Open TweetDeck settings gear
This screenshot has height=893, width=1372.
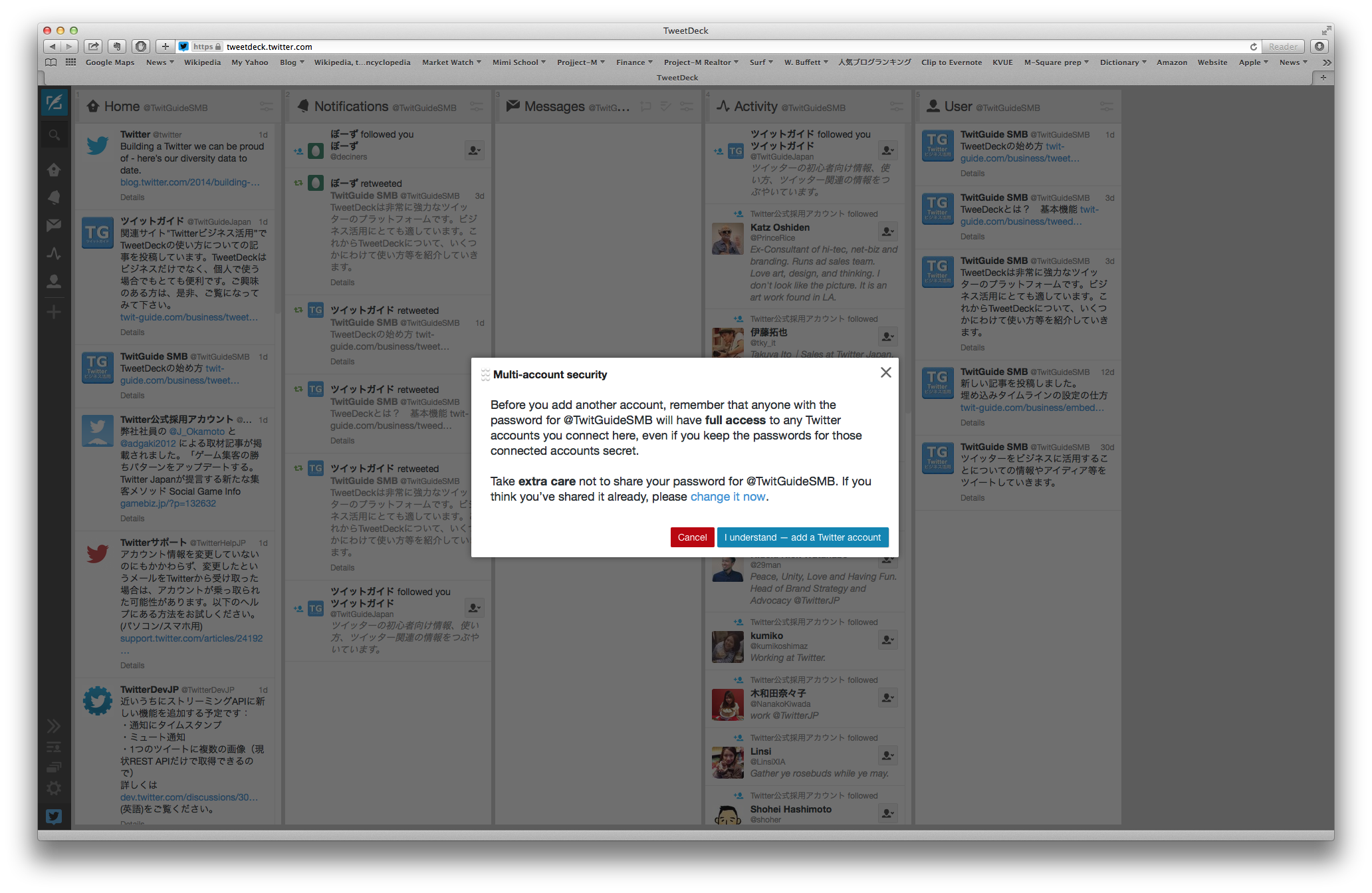click(54, 788)
